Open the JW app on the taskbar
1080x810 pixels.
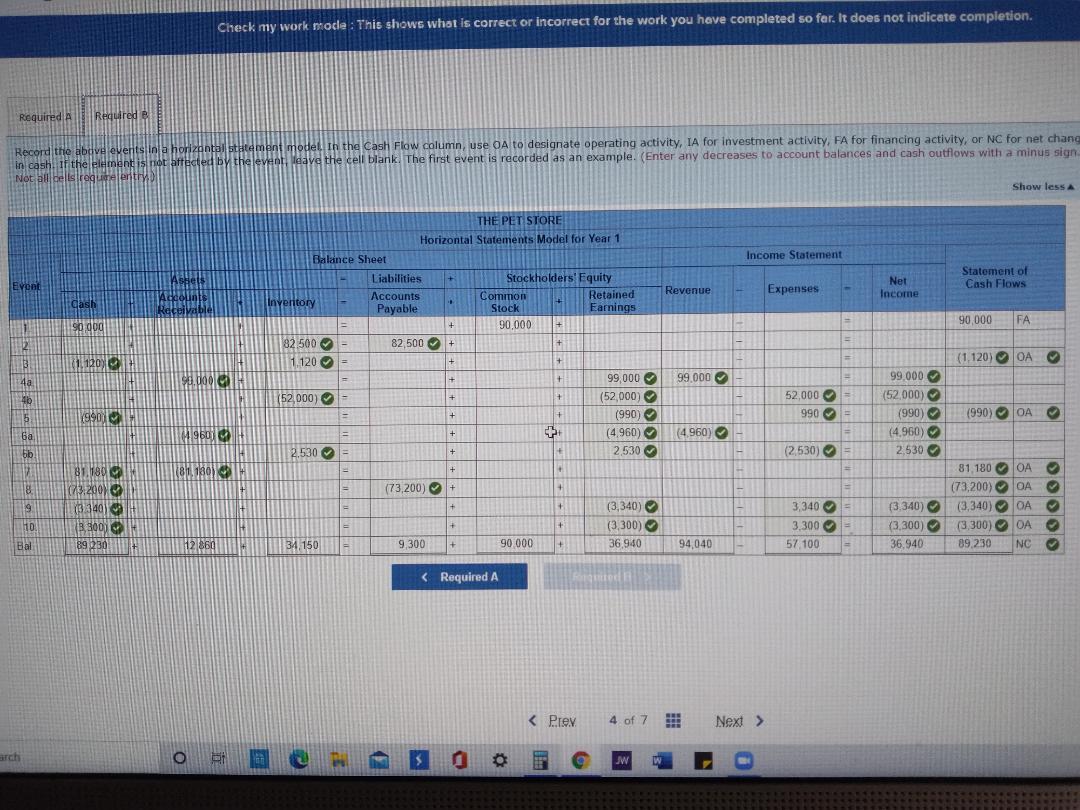tap(621, 760)
